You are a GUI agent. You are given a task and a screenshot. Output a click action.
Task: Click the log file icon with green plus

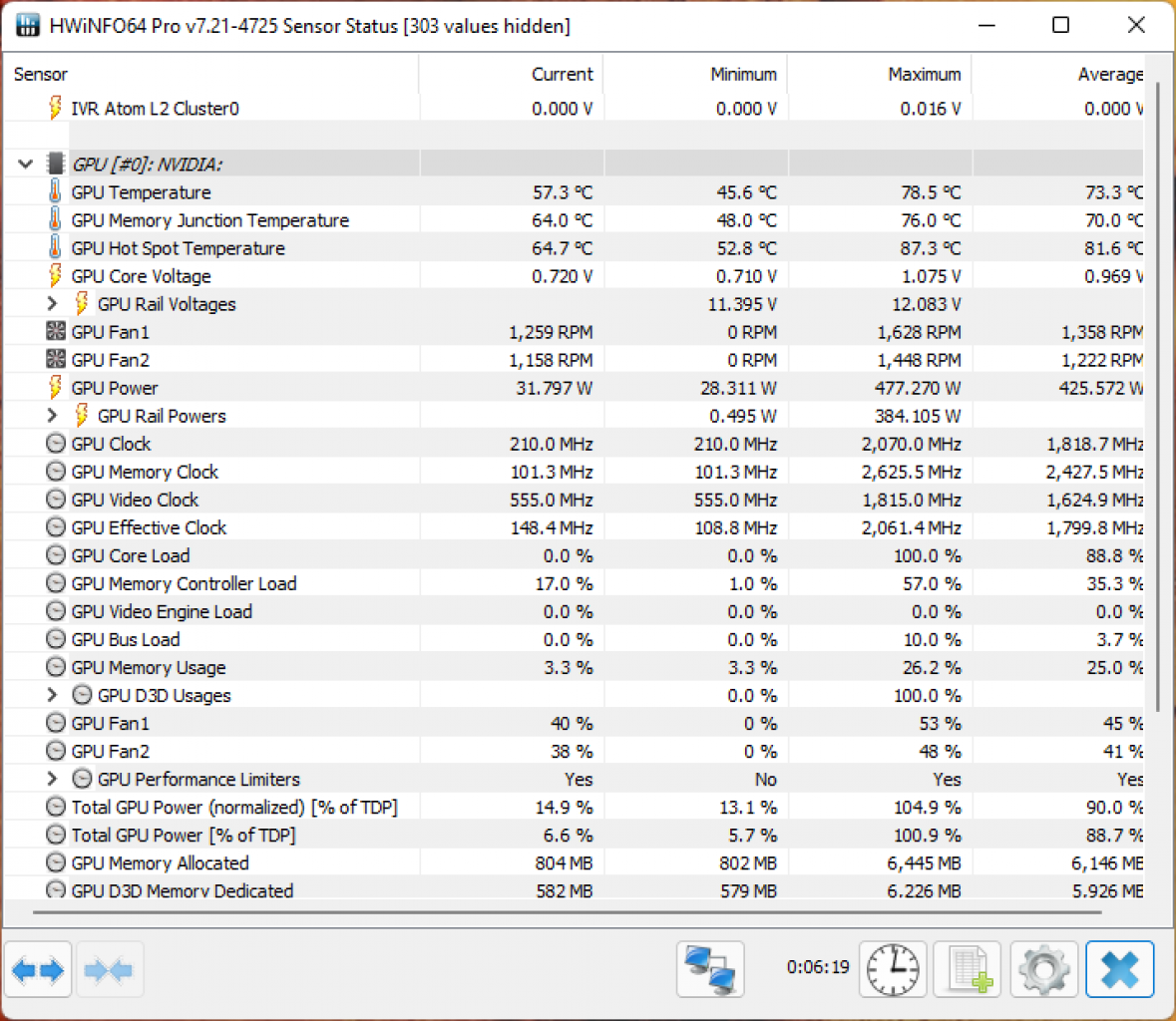[968, 969]
